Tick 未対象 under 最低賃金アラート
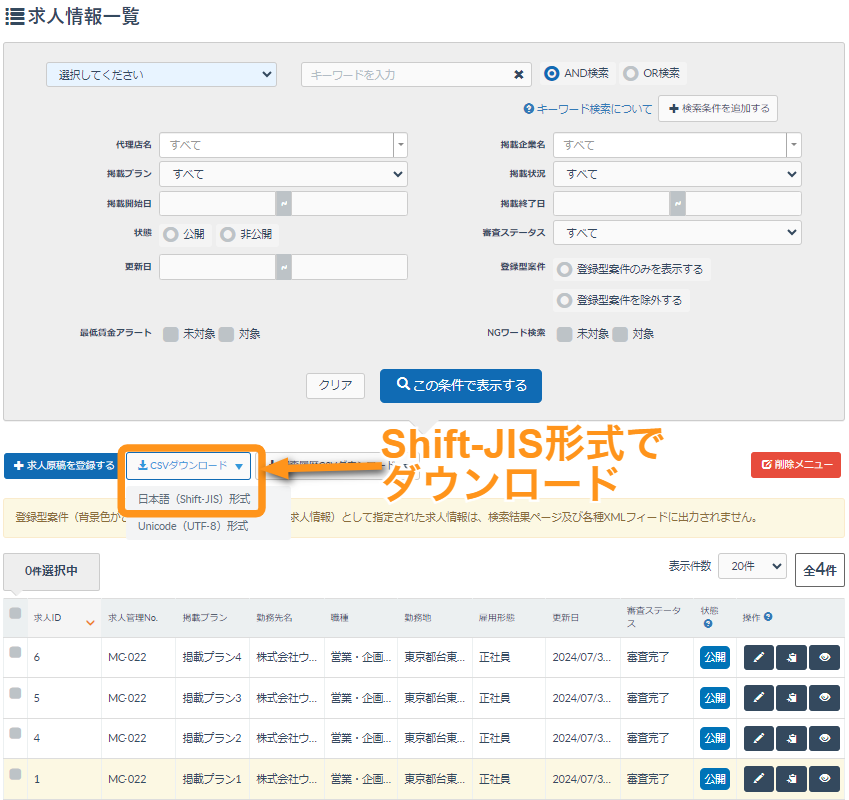This screenshot has height=800, width=849. point(171,334)
